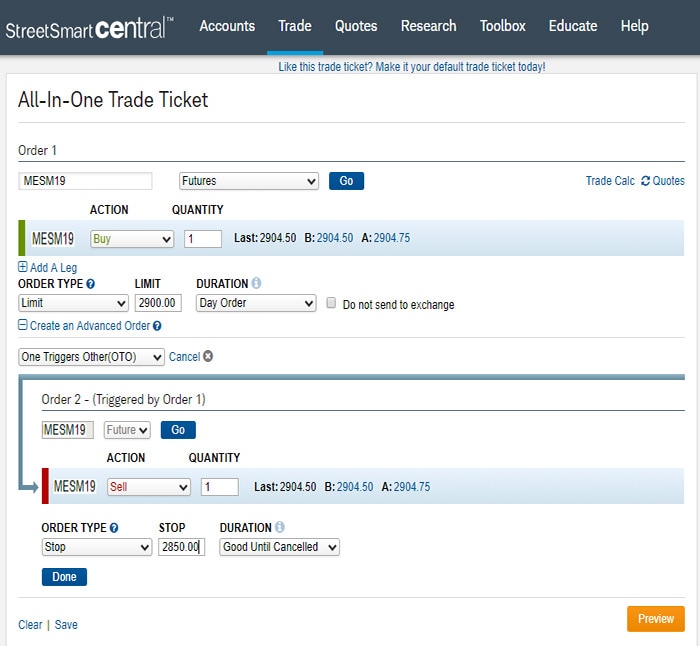Open the Buy action dropdown in Order 1
Image resolution: width=700 pixels, height=646 pixels.
[132, 239]
